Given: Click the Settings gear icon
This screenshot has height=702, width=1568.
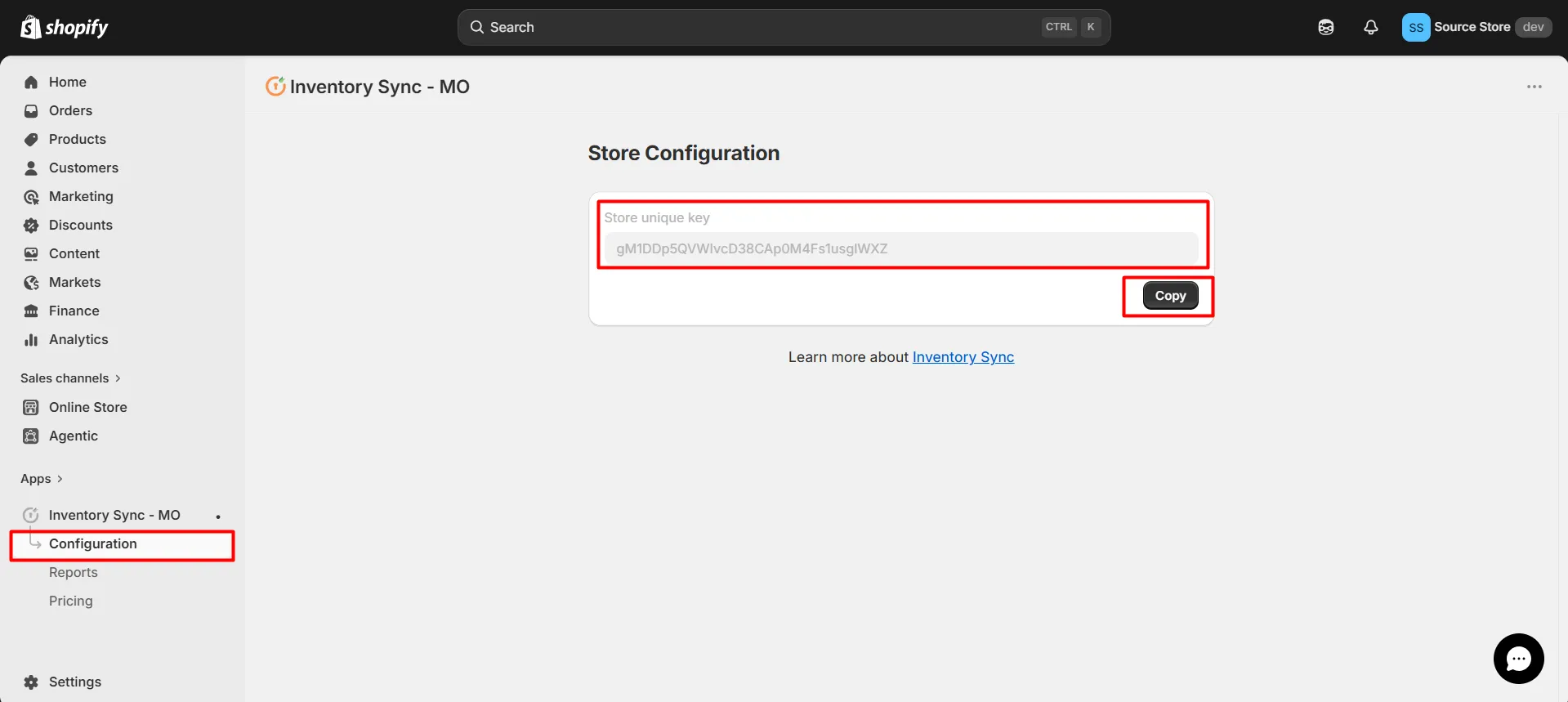Looking at the screenshot, I should [31, 682].
